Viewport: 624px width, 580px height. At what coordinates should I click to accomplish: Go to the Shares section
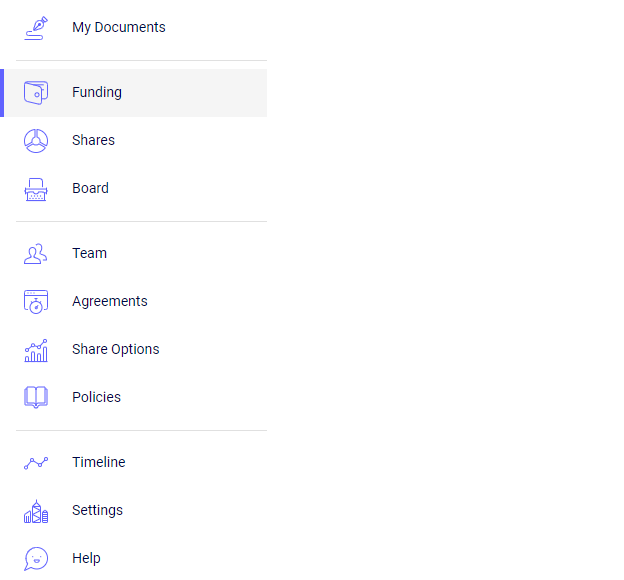93,141
